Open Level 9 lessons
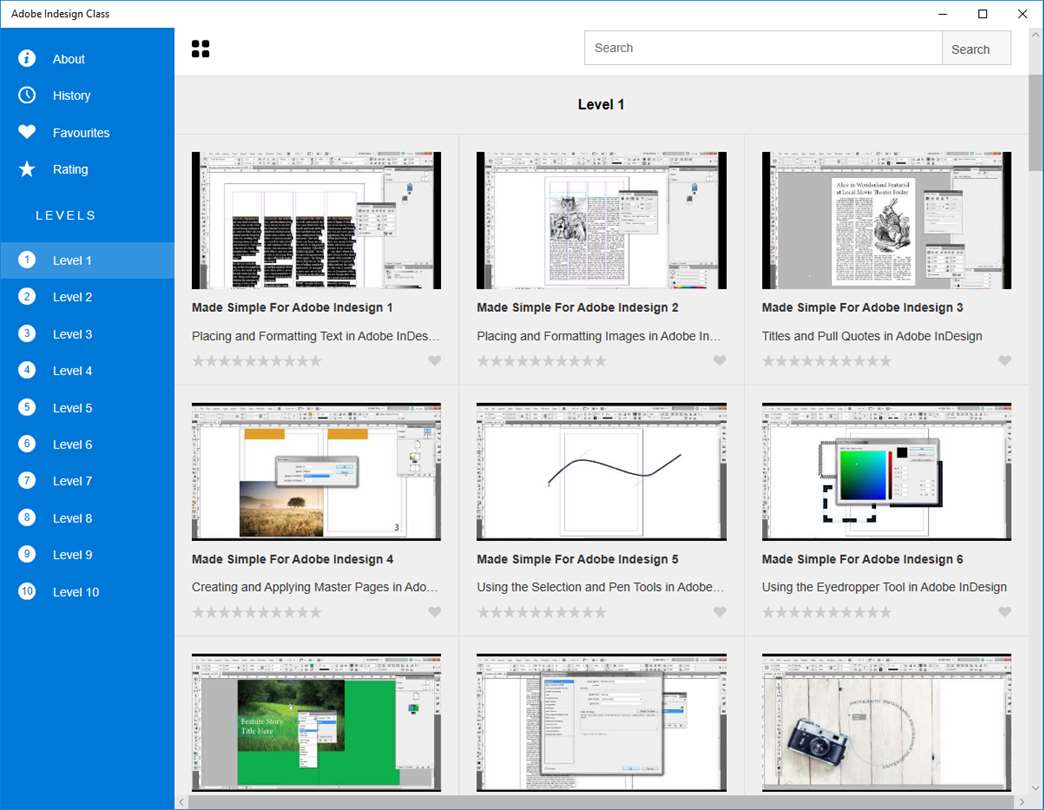Image resolution: width=1044 pixels, height=810 pixels. click(87, 555)
